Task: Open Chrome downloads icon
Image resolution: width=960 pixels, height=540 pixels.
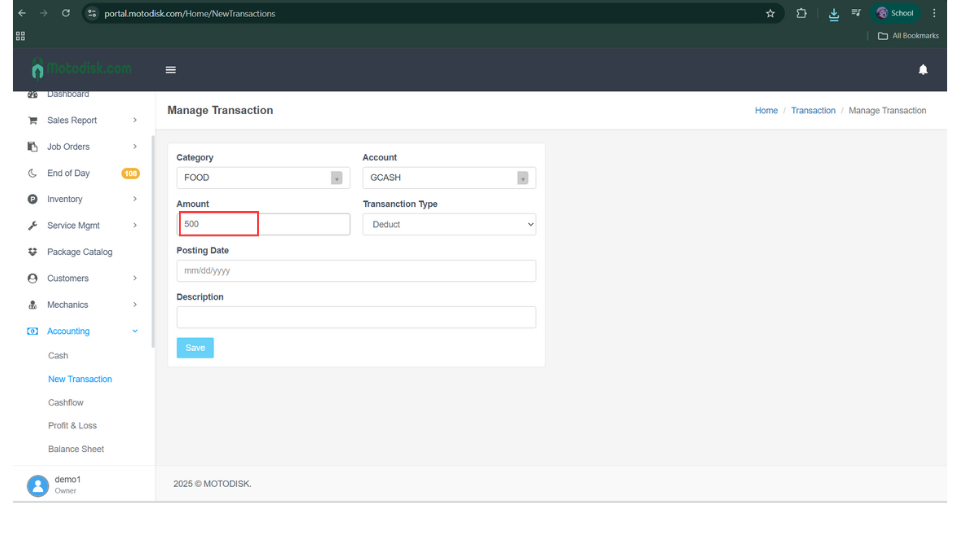Action: click(834, 13)
